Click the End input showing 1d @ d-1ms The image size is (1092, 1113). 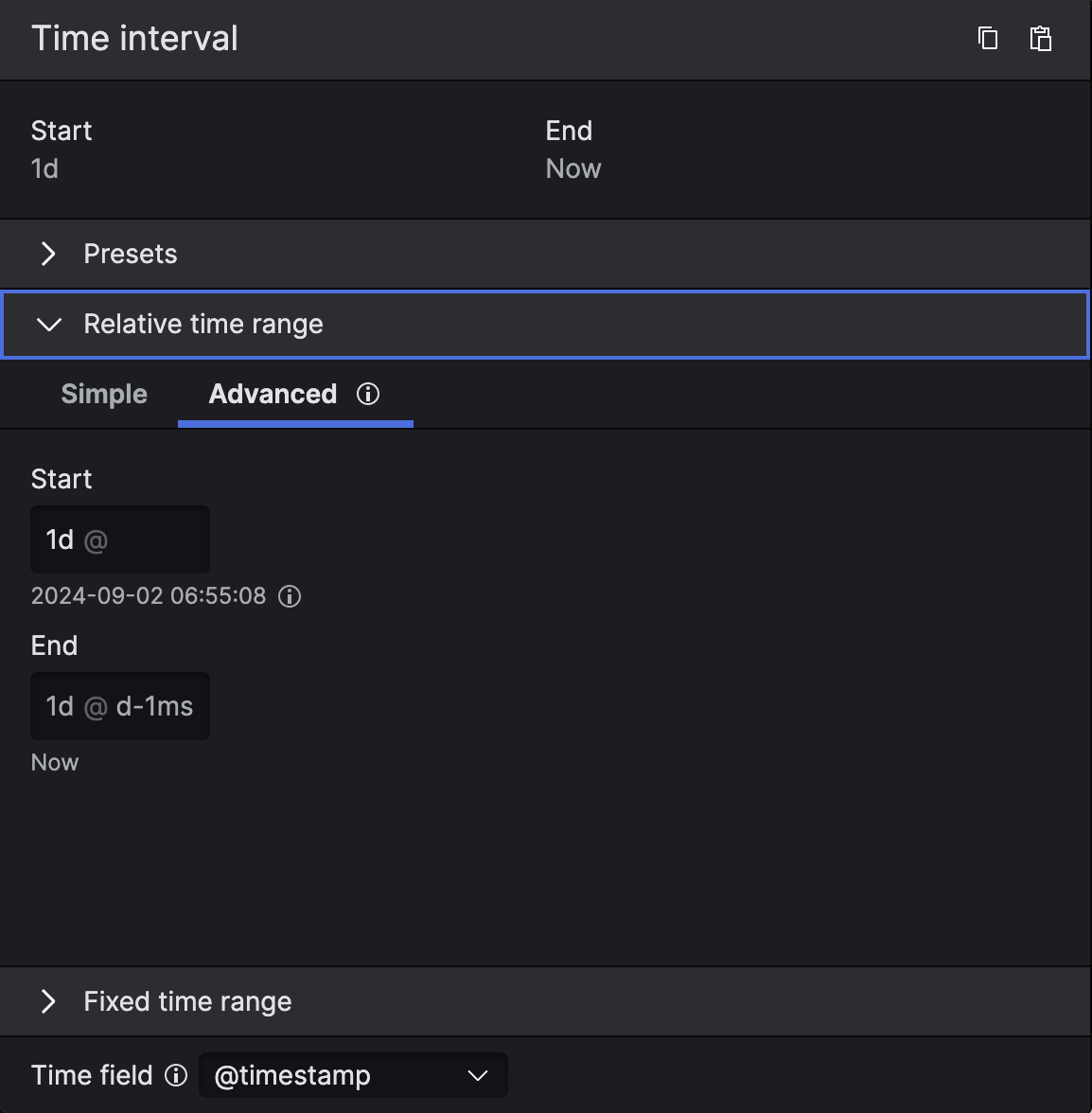coord(120,706)
